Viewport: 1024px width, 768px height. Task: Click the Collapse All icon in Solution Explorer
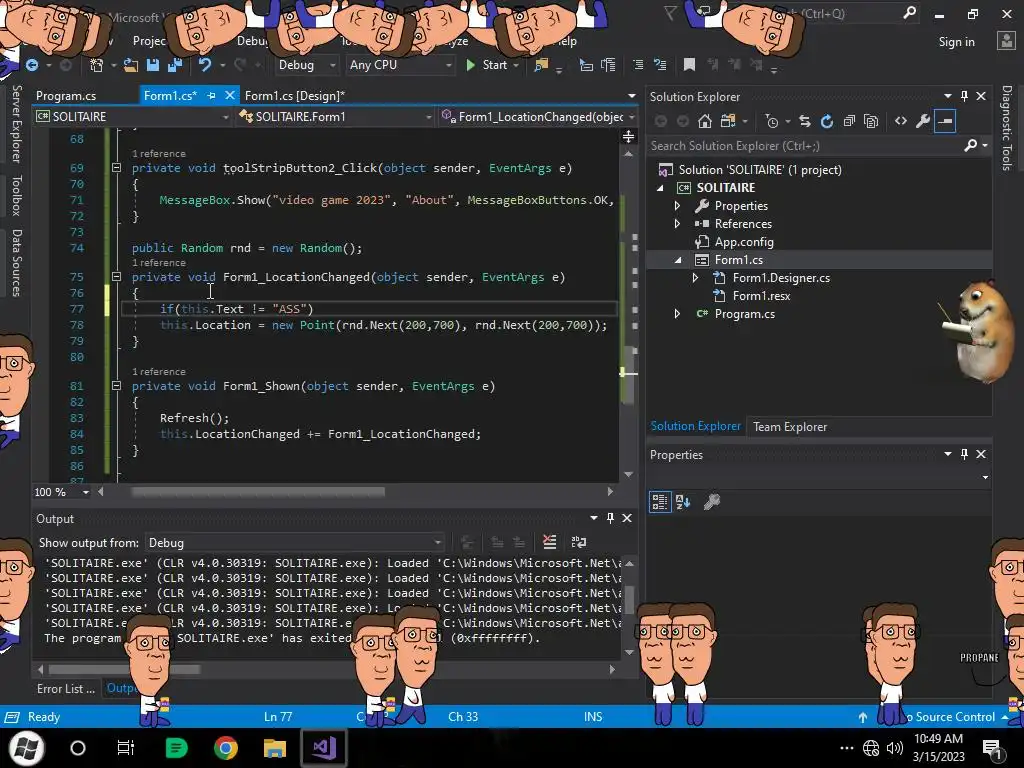tap(849, 121)
